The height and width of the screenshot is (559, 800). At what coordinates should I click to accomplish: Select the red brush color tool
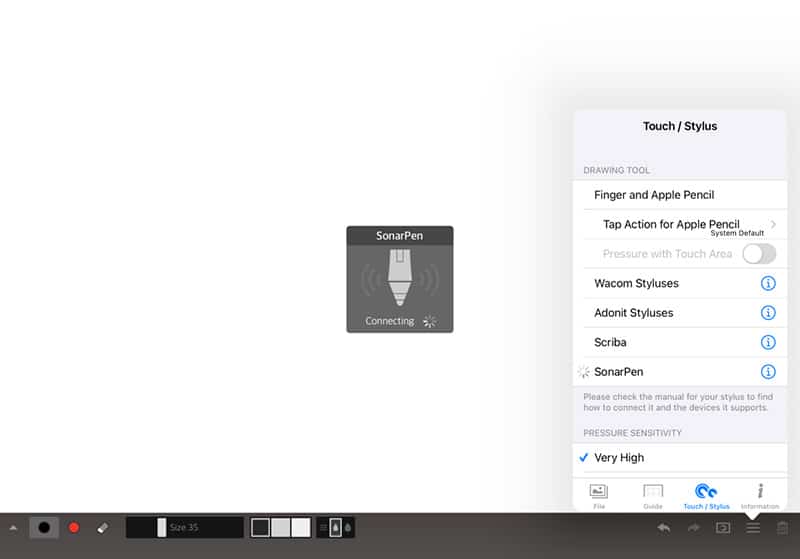[73, 527]
